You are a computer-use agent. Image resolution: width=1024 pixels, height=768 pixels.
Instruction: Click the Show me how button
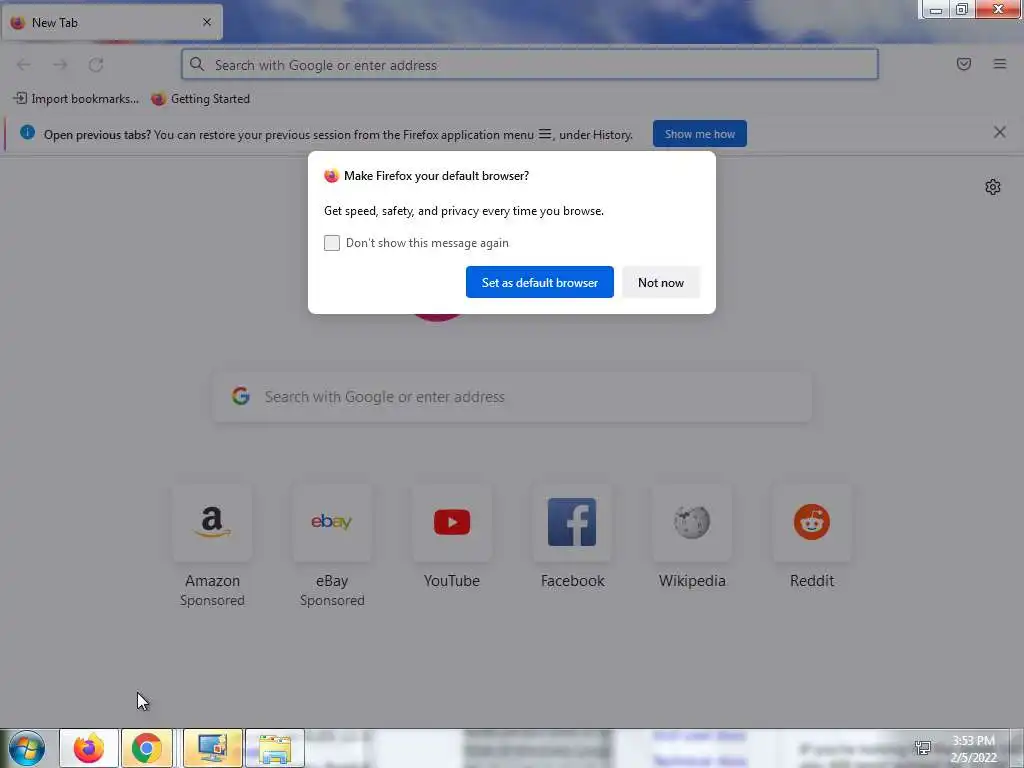(699, 134)
